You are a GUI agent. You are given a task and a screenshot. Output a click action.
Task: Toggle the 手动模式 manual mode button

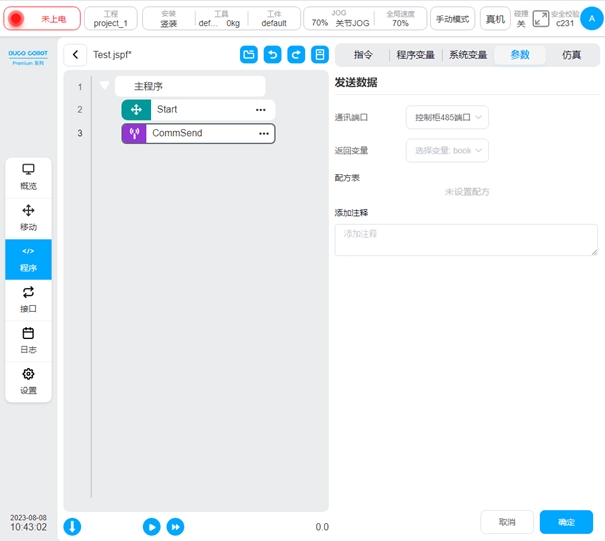[453, 19]
